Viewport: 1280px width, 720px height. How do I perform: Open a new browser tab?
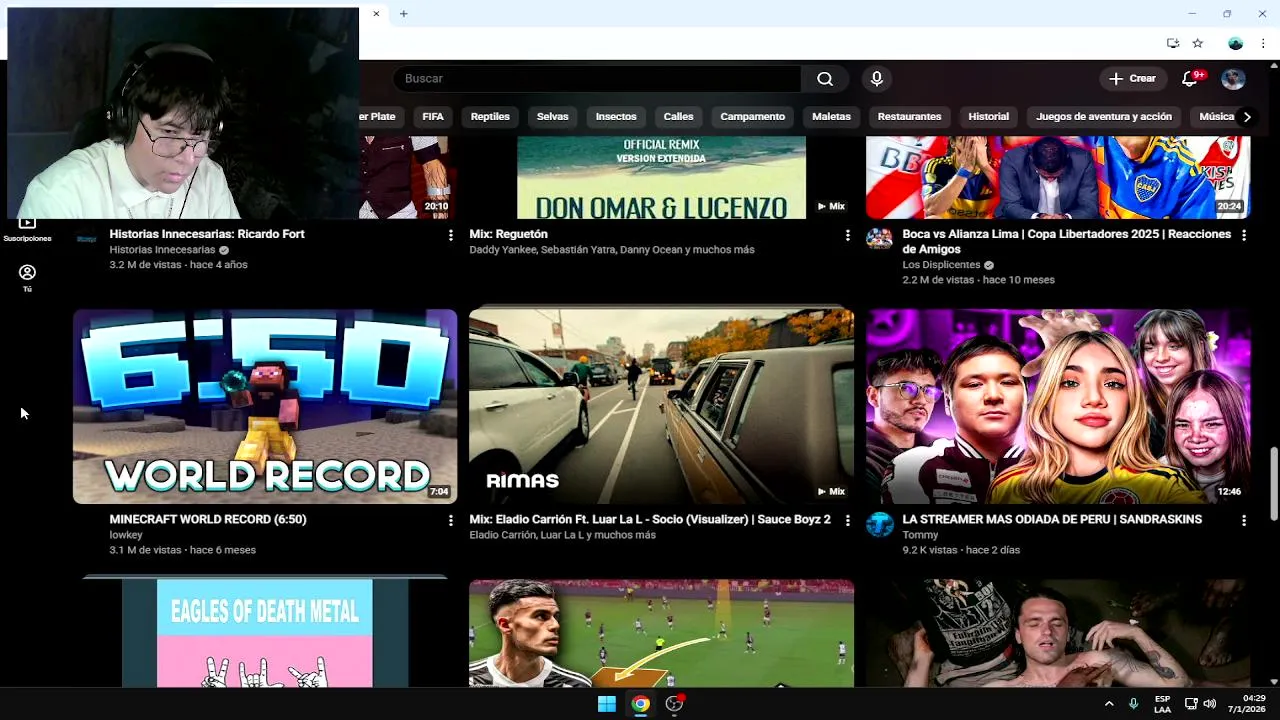pyautogui.click(x=404, y=14)
